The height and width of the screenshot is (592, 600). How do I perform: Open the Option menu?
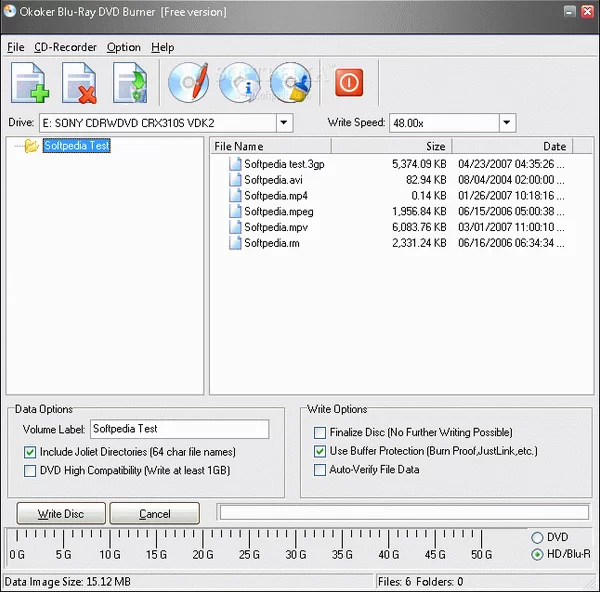pyautogui.click(x=124, y=47)
